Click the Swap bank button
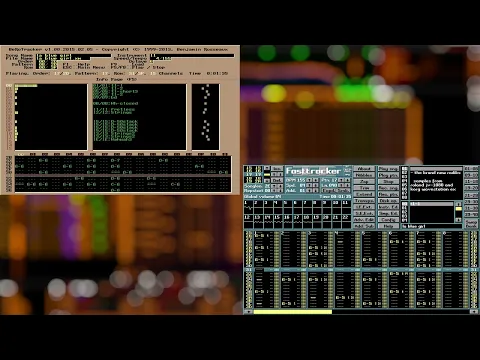The image size is (480, 360). [471, 224]
